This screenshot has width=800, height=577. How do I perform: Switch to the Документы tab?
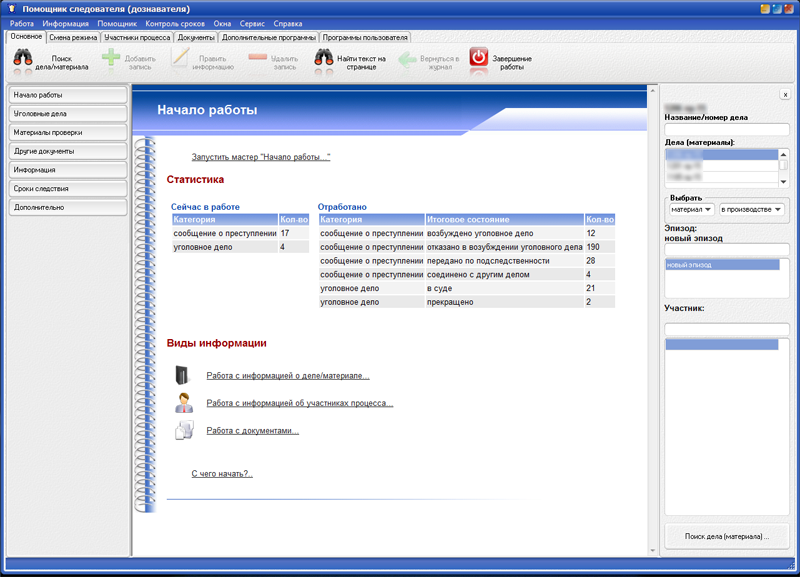point(196,37)
